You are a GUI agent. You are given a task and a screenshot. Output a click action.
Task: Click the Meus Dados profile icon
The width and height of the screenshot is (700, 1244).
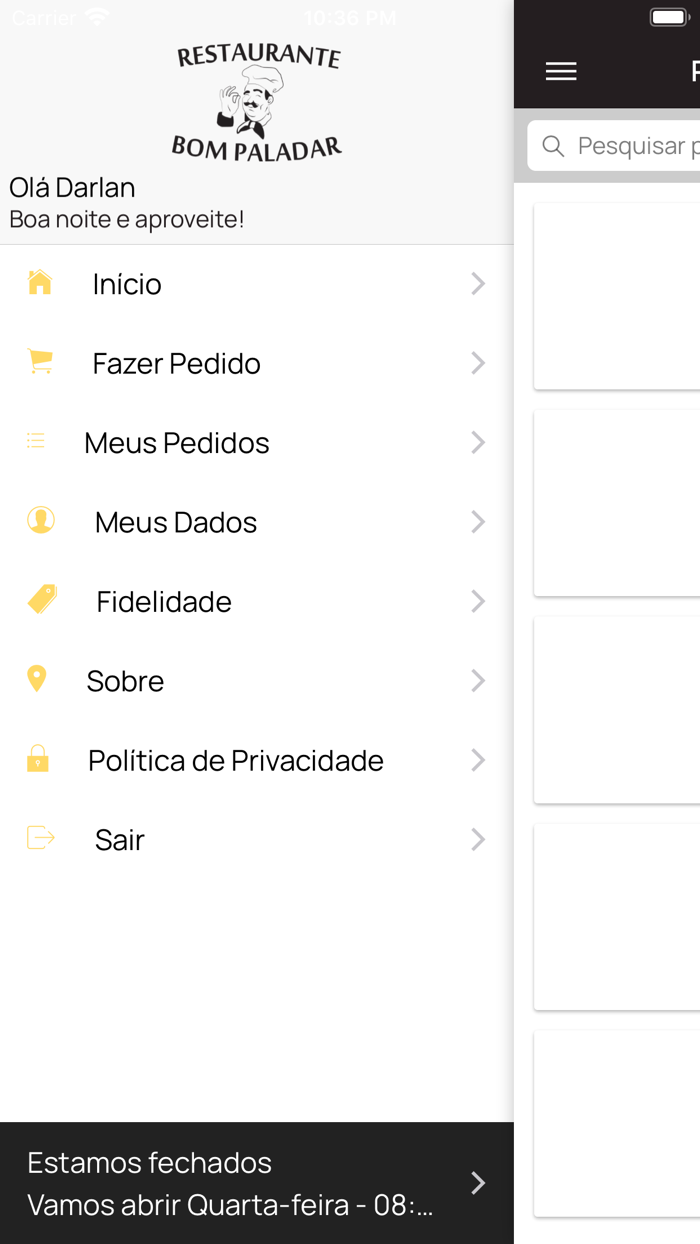click(x=38, y=521)
